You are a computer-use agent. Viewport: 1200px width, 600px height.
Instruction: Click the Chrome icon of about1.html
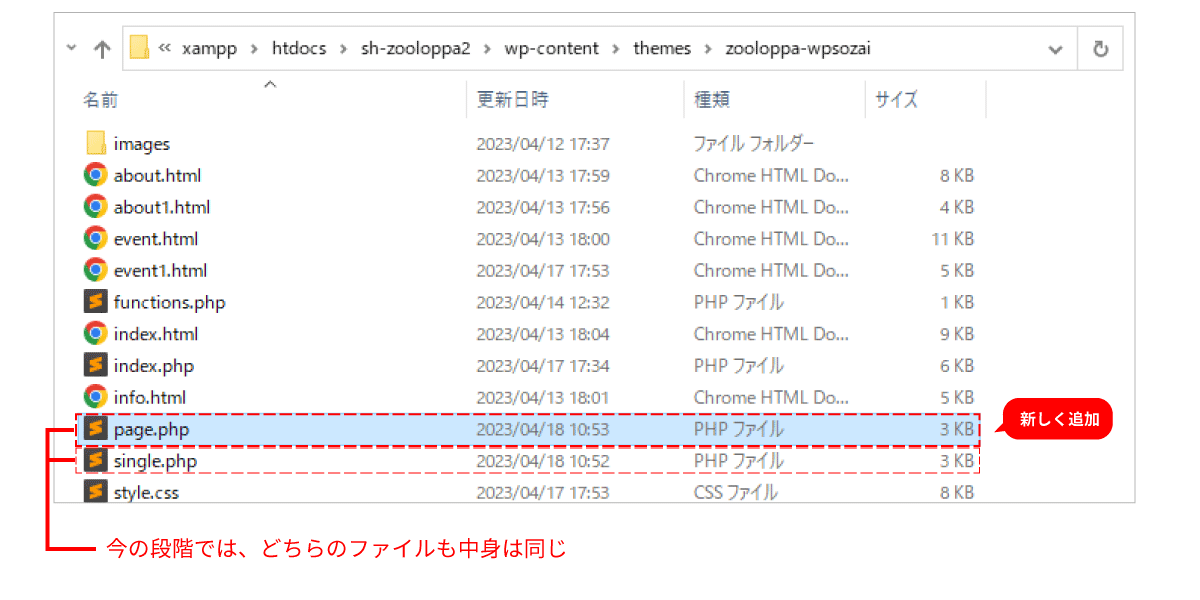coord(96,207)
